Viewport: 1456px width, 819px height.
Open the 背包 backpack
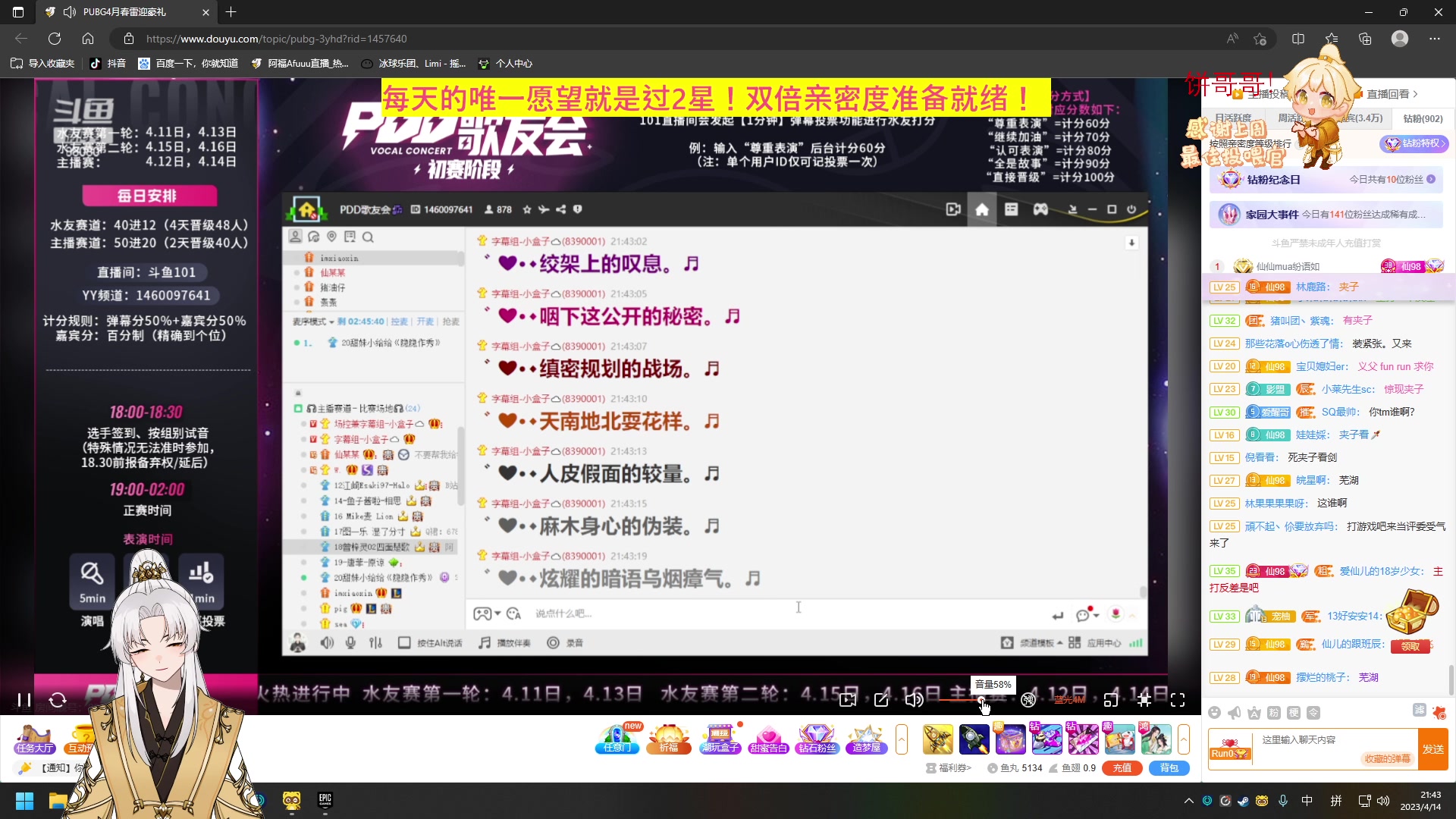tap(1169, 768)
